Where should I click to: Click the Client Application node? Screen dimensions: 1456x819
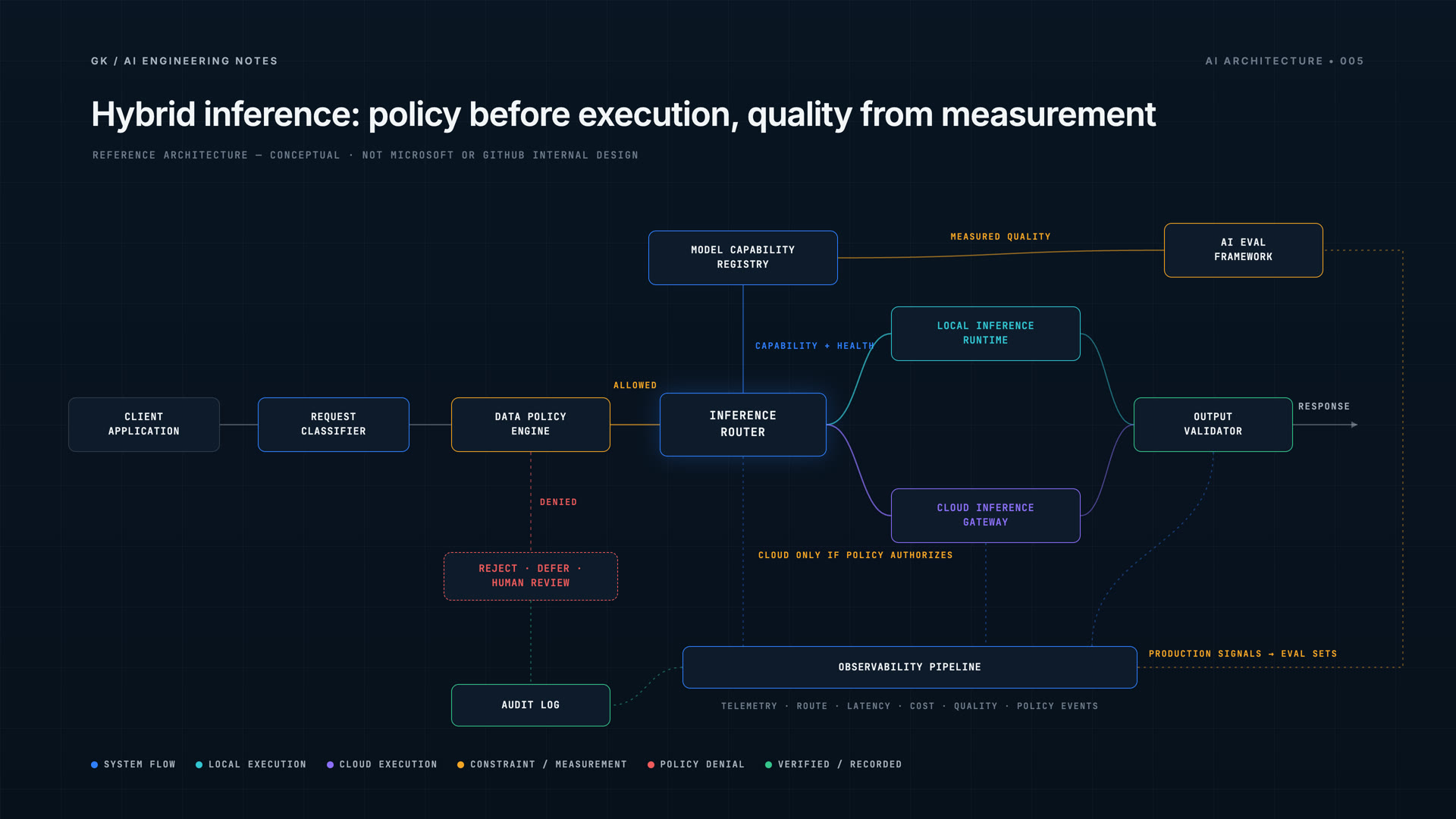pos(144,425)
